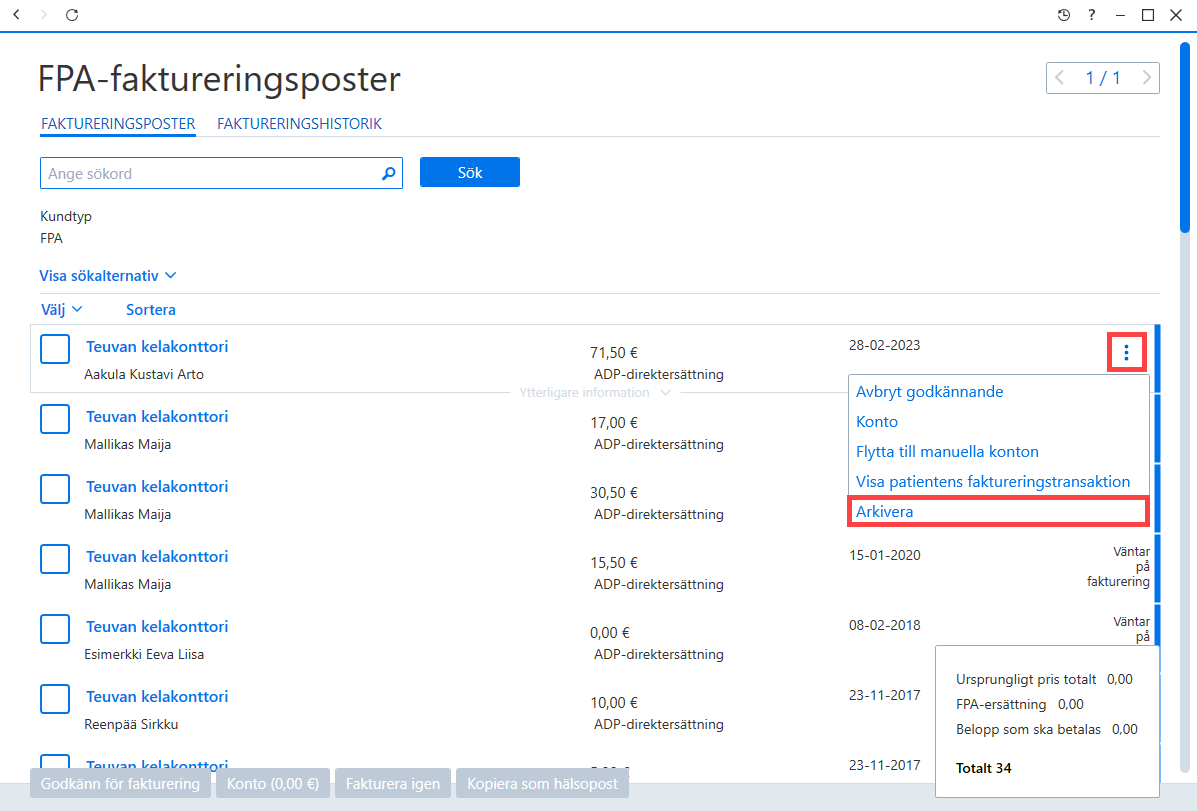Screen dimensions: 1197x811
Task: Click the vertical scrollbar thumb
Action: (x=1184, y=137)
